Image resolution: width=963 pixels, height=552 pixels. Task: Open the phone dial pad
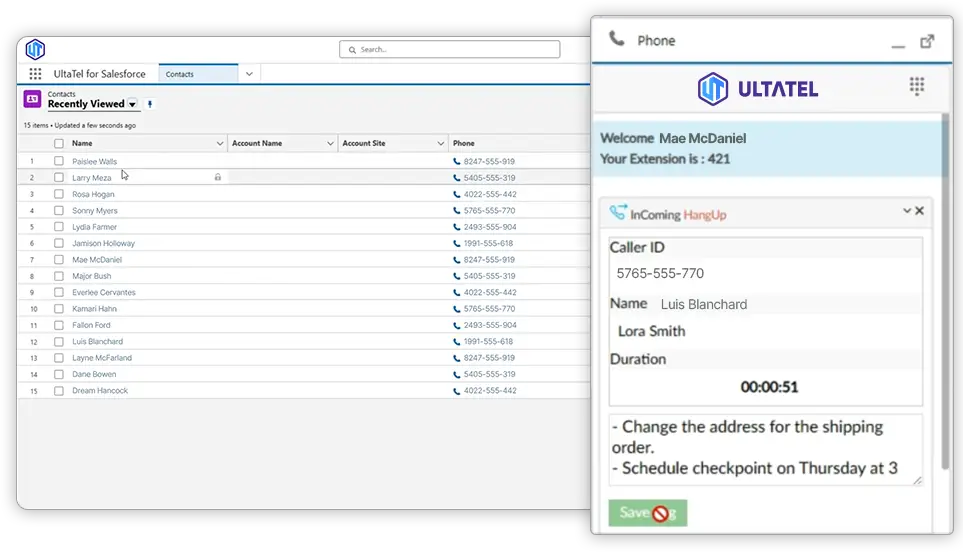(x=916, y=87)
